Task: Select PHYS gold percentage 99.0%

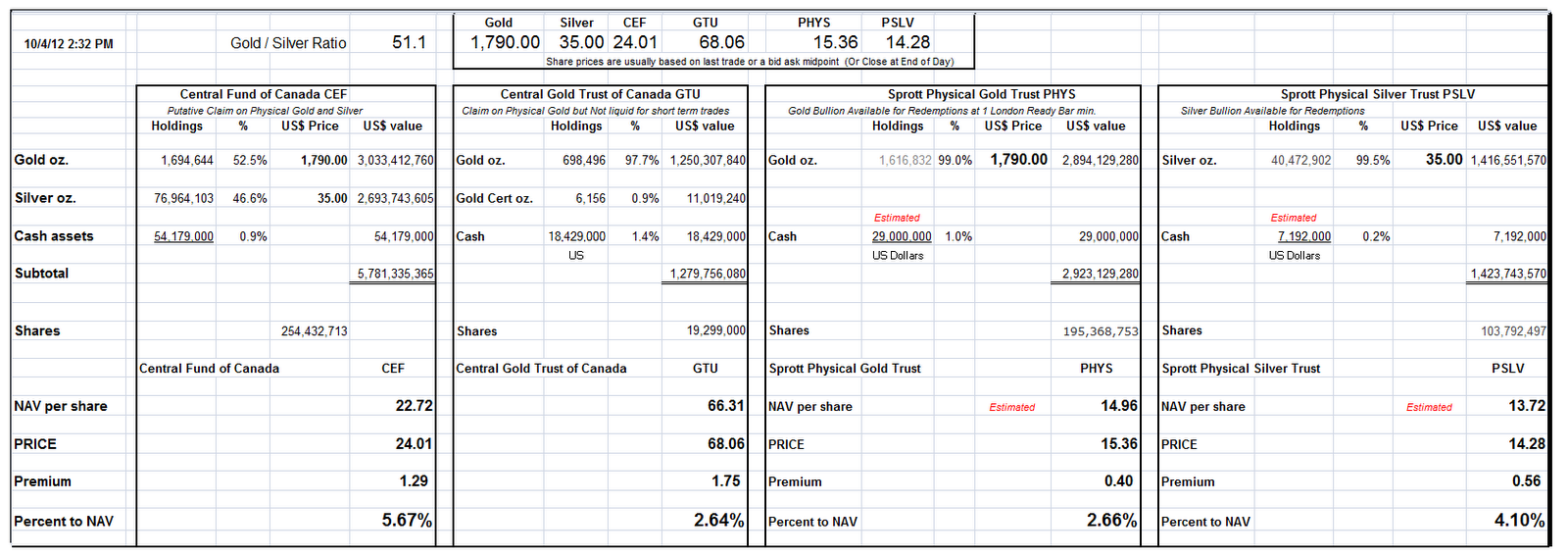Action: tap(955, 160)
